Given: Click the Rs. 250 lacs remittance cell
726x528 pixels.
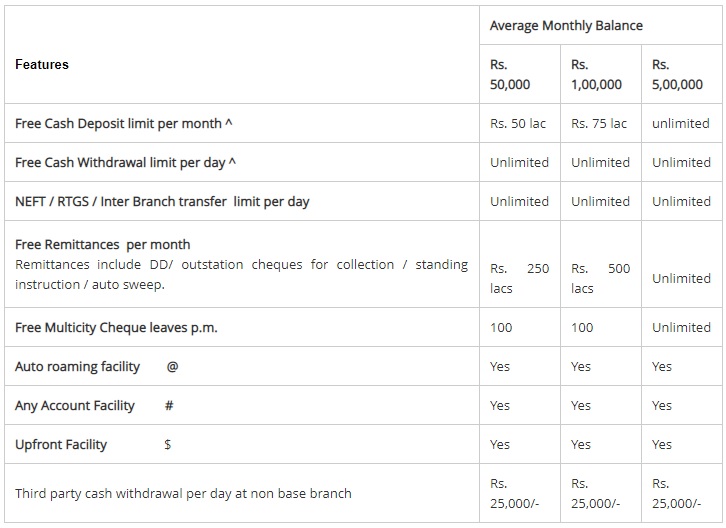Looking at the screenshot, I should [x=519, y=278].
